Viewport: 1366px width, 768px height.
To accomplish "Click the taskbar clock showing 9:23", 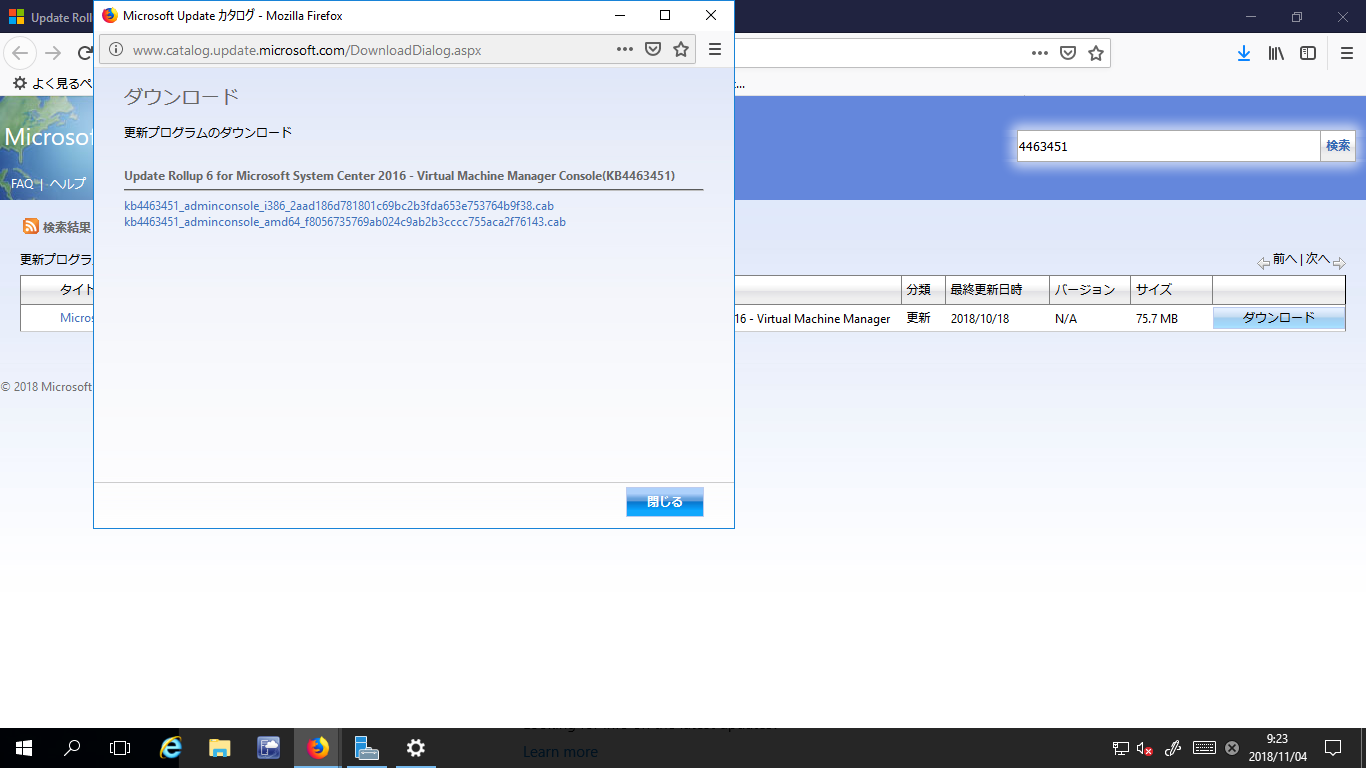I will point(1277,748).
